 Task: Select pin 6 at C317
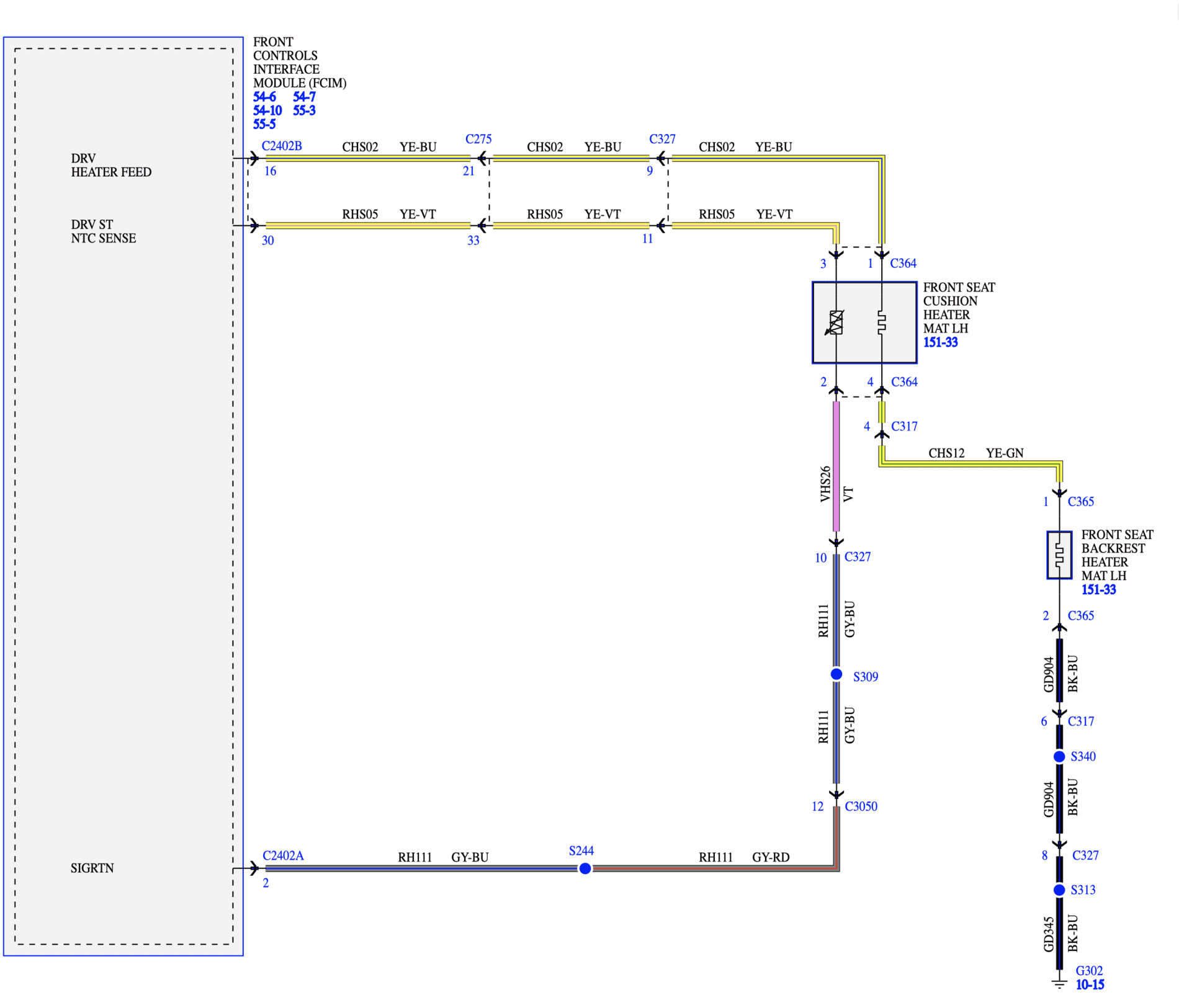point(1044,721)
